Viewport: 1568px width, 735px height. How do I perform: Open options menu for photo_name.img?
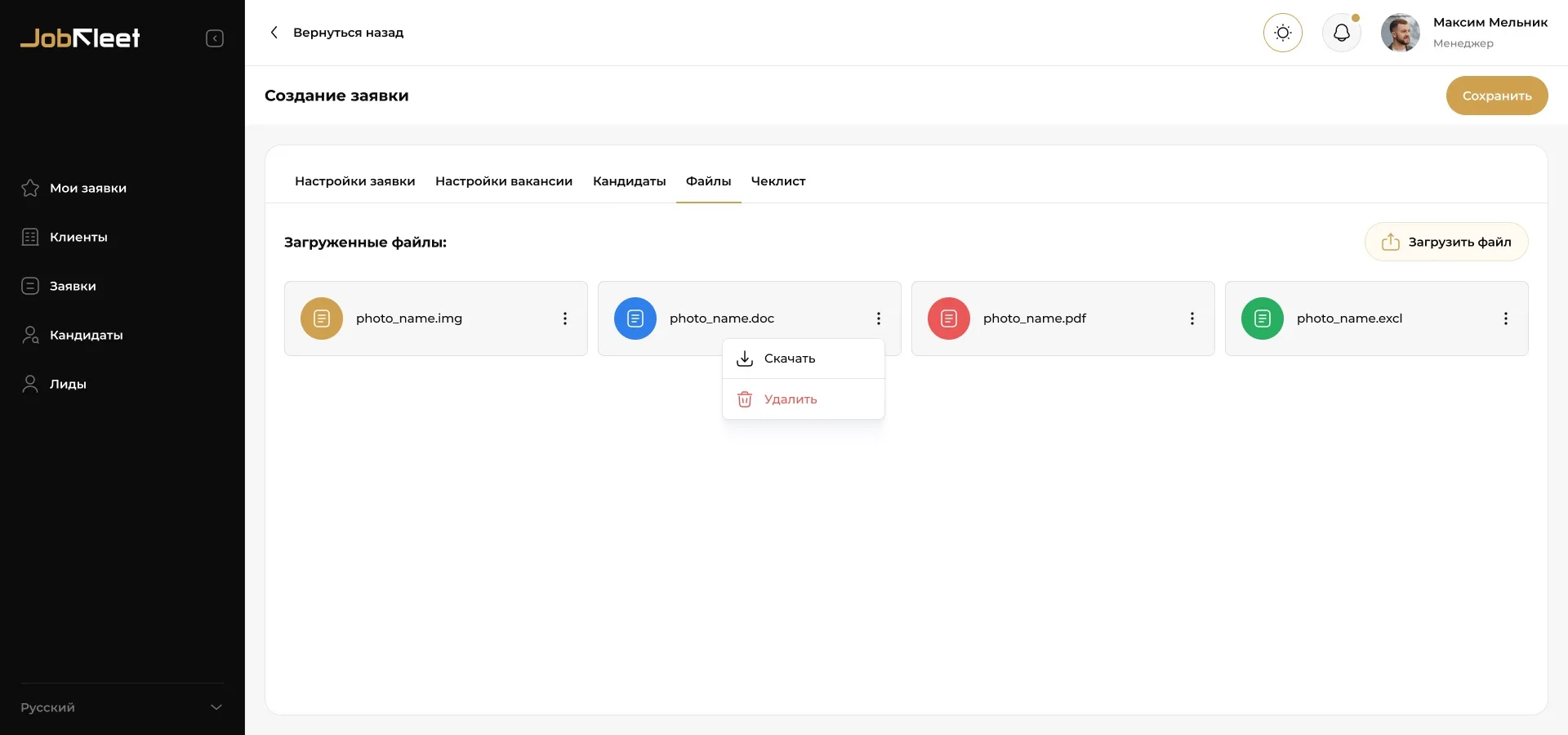coord(565,318)
